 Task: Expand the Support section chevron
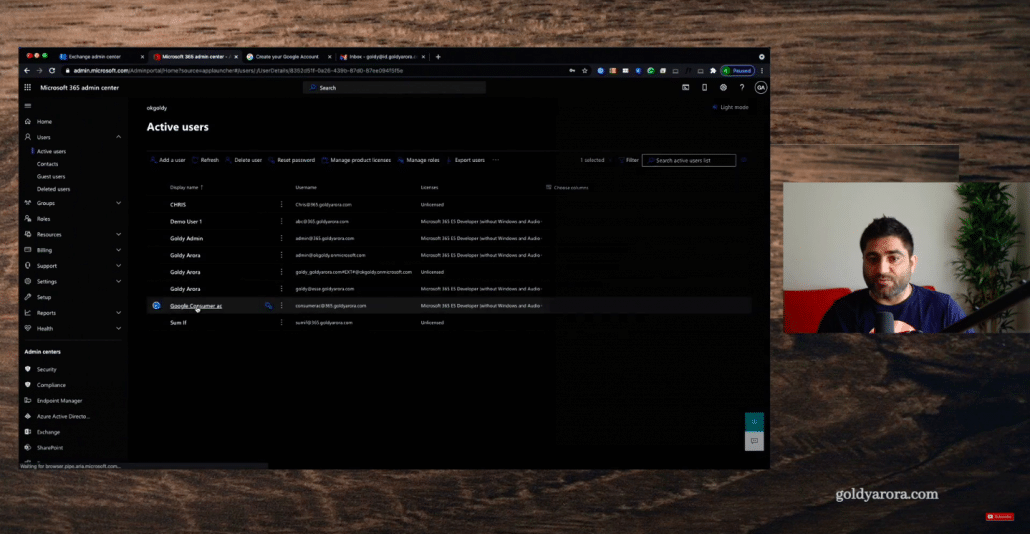click(x=118, y=266)
